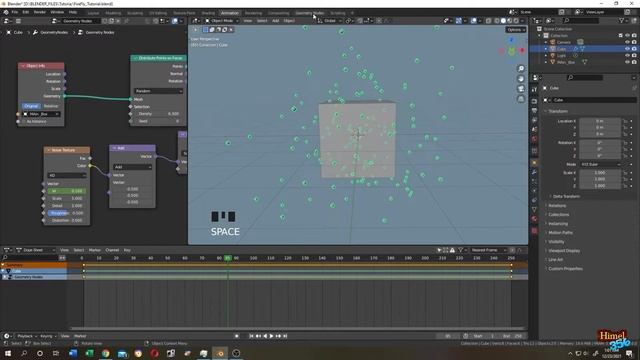
Task: Open the Render menu
Action: 40,12
